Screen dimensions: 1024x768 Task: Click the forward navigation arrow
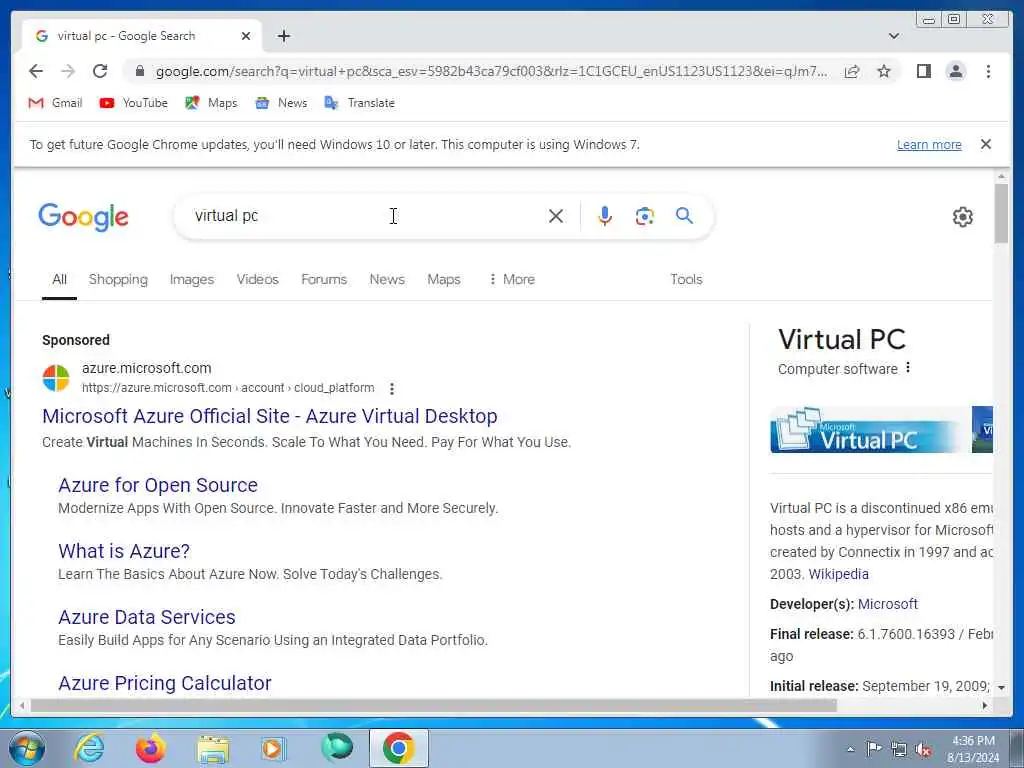[x=68, y=71]
